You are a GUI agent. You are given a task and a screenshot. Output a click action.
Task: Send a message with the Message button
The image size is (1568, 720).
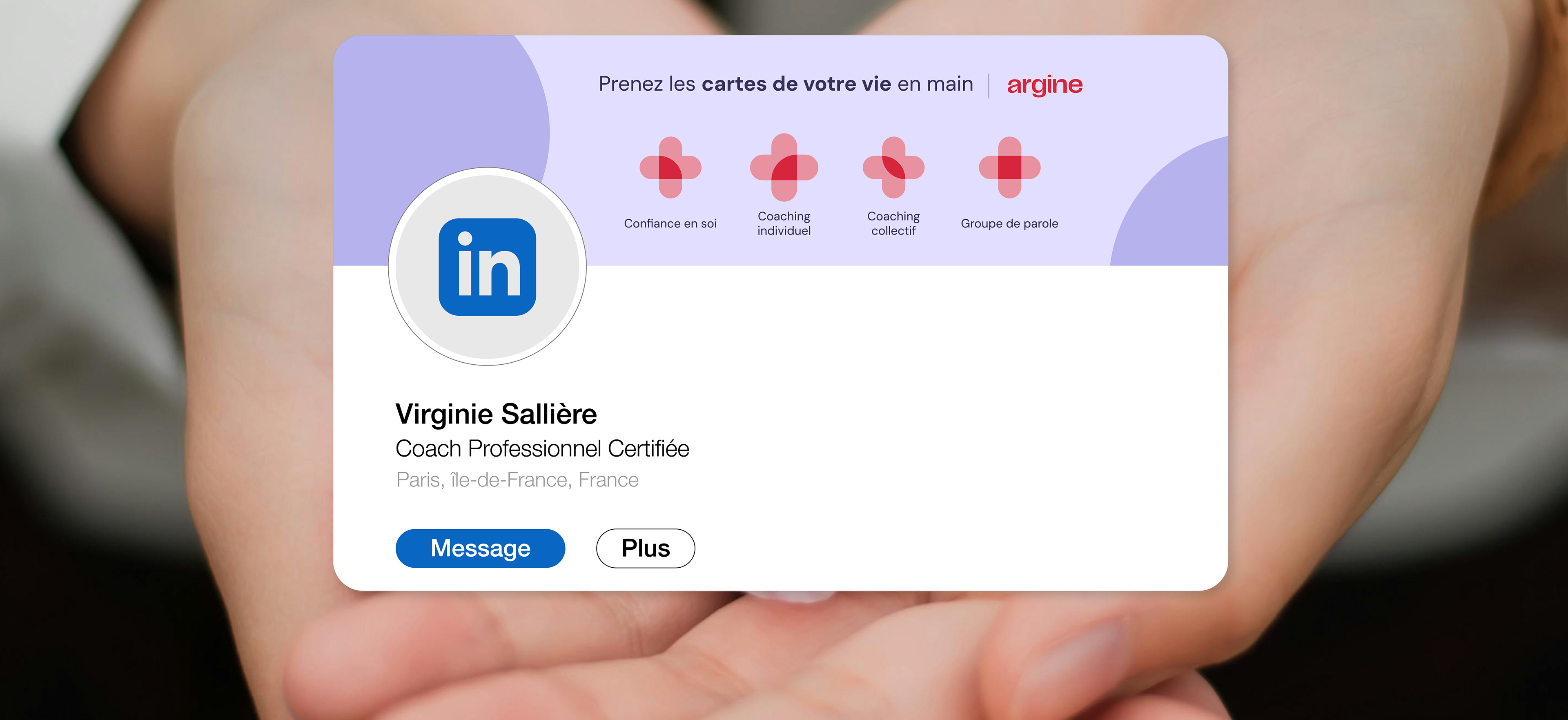pyautogui.click(x=480, y=548)
